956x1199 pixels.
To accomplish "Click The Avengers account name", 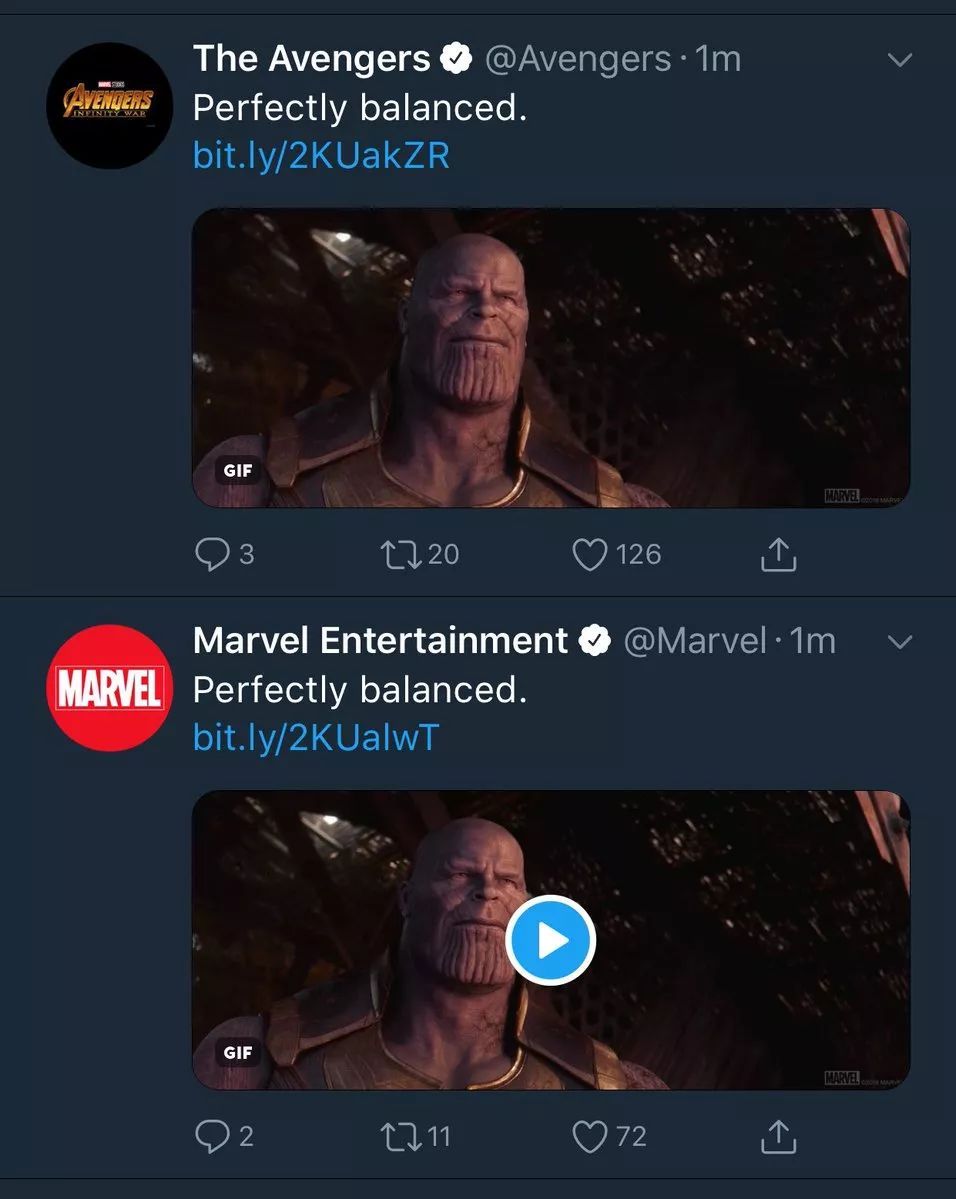I will click(311, 59).
